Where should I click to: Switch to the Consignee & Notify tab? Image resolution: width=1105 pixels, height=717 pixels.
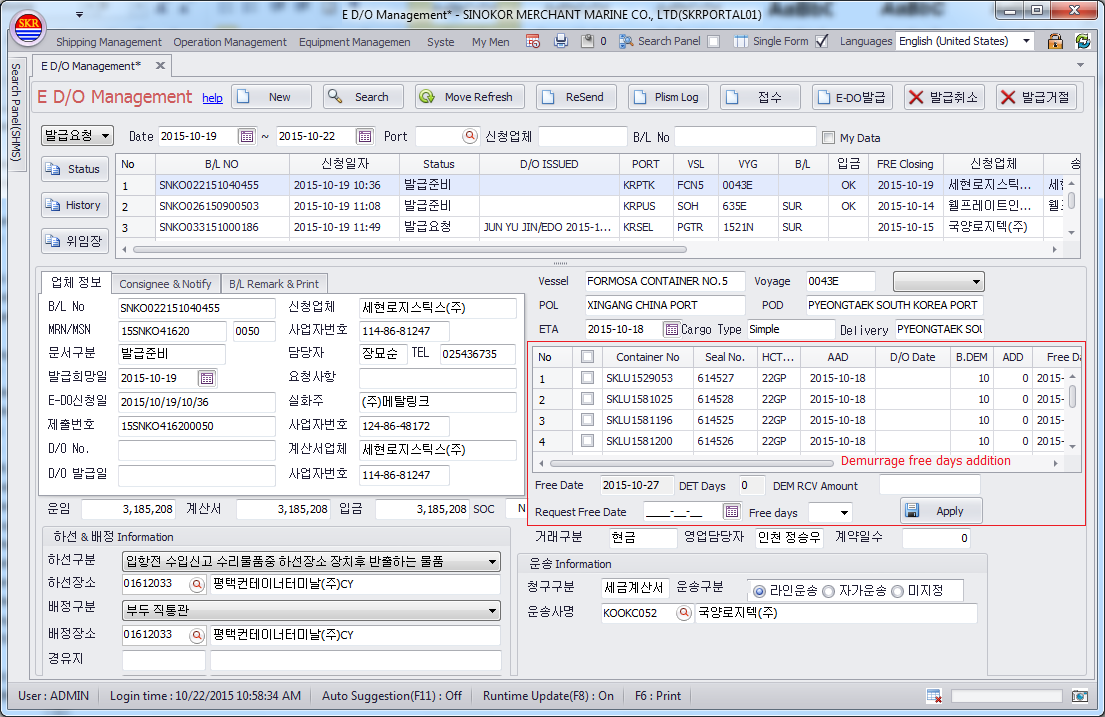pos(165,284)
